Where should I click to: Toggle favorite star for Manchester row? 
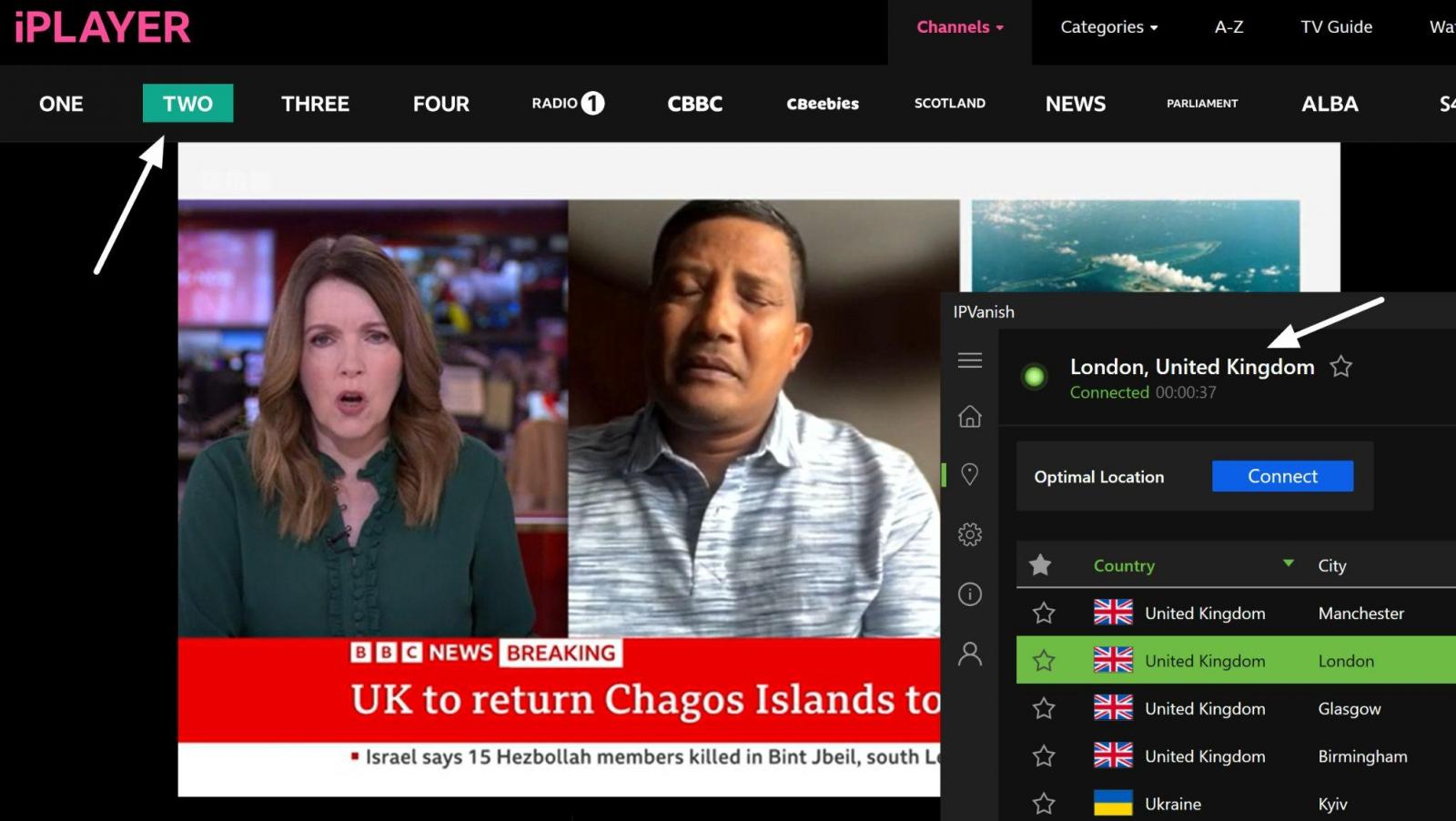click(1044, 613)
